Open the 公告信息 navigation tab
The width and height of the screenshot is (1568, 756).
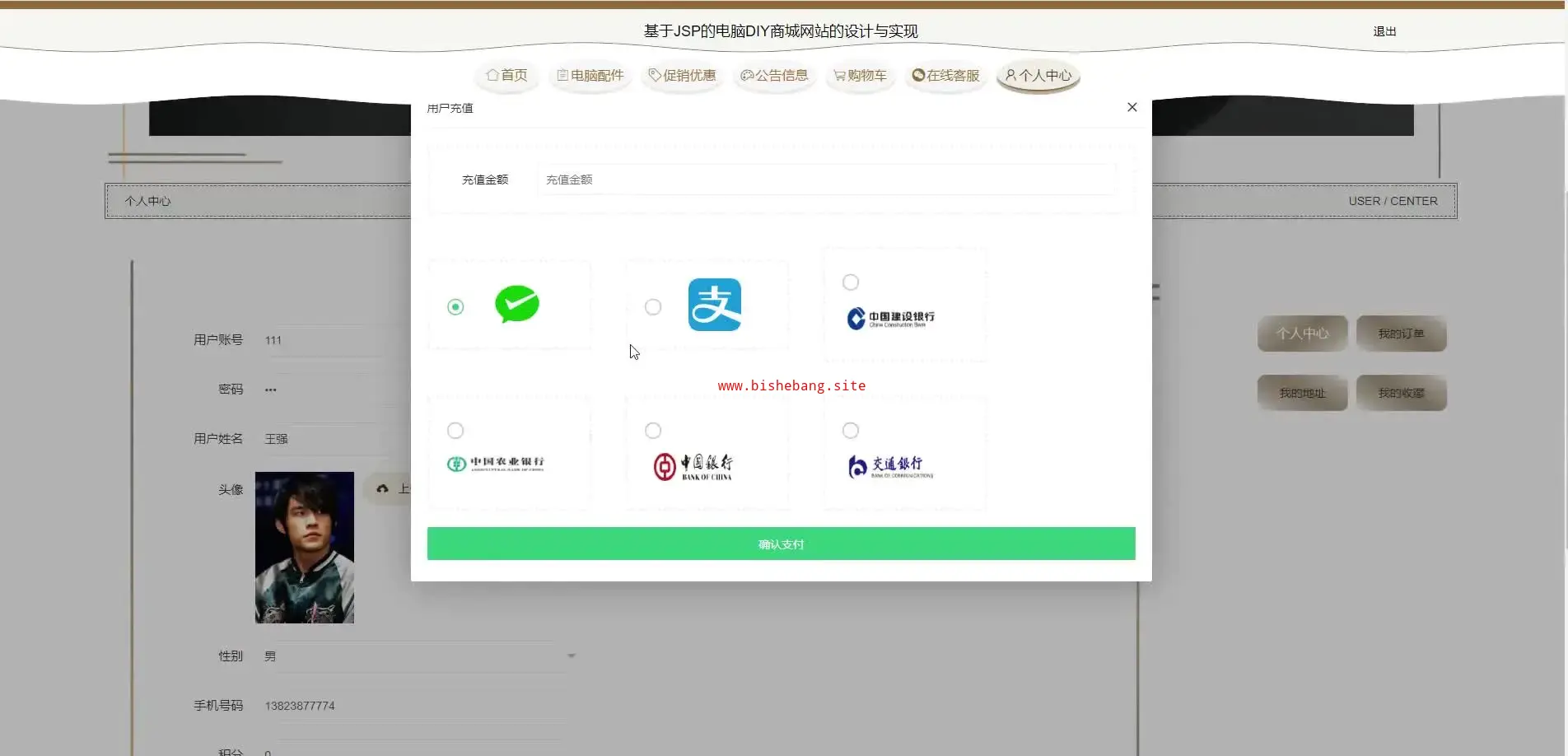[775, 76]
